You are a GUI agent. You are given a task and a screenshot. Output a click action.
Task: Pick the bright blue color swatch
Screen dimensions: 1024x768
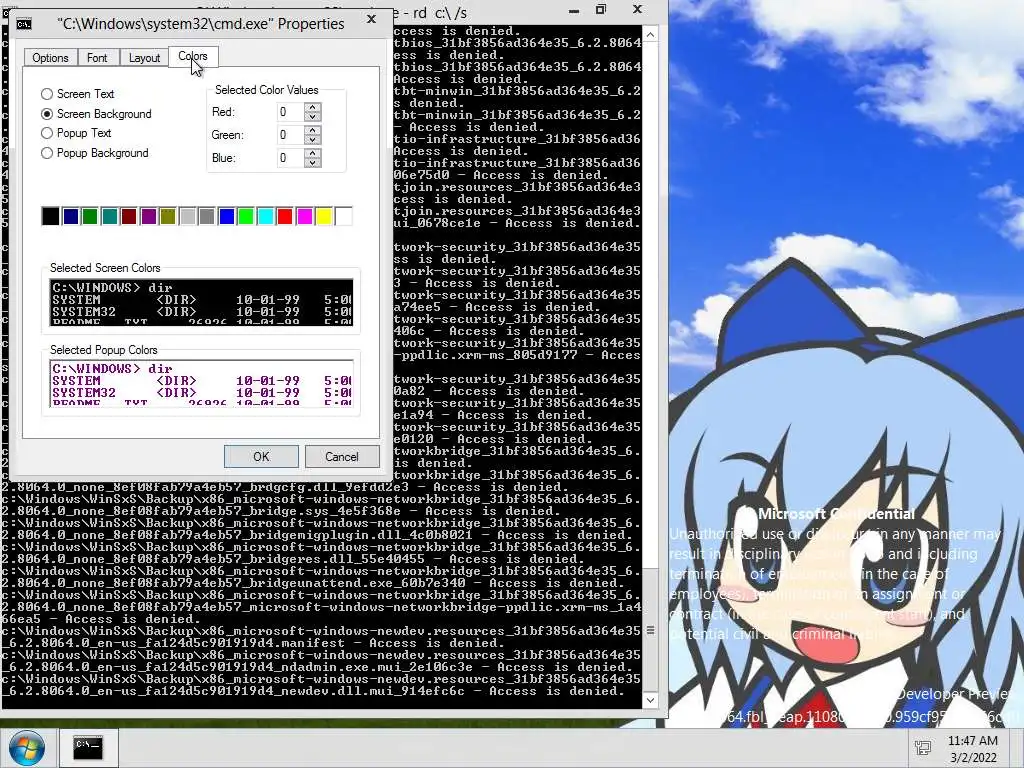[x=227, y=216]
